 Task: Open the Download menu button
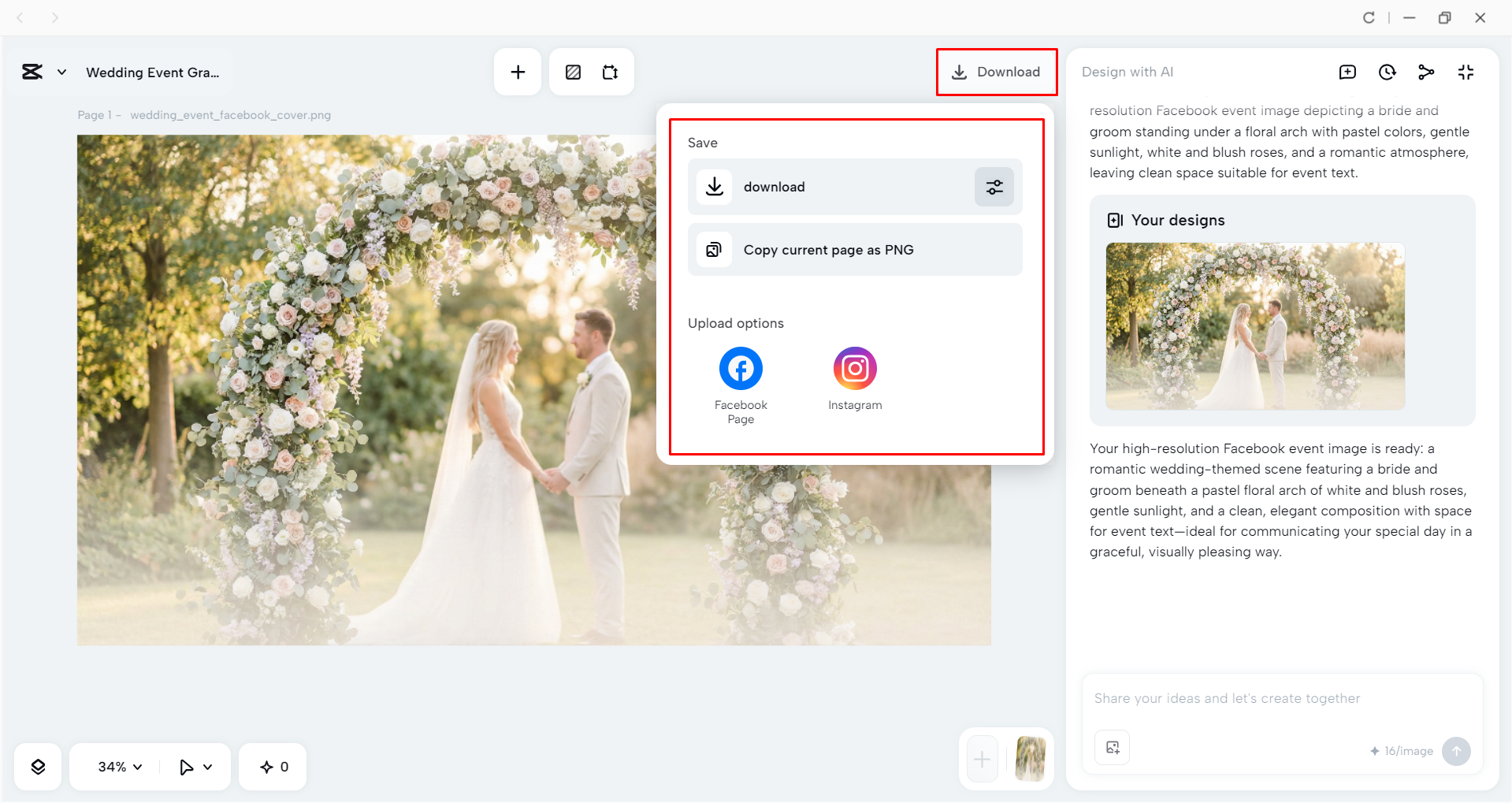tap(997, 72)
